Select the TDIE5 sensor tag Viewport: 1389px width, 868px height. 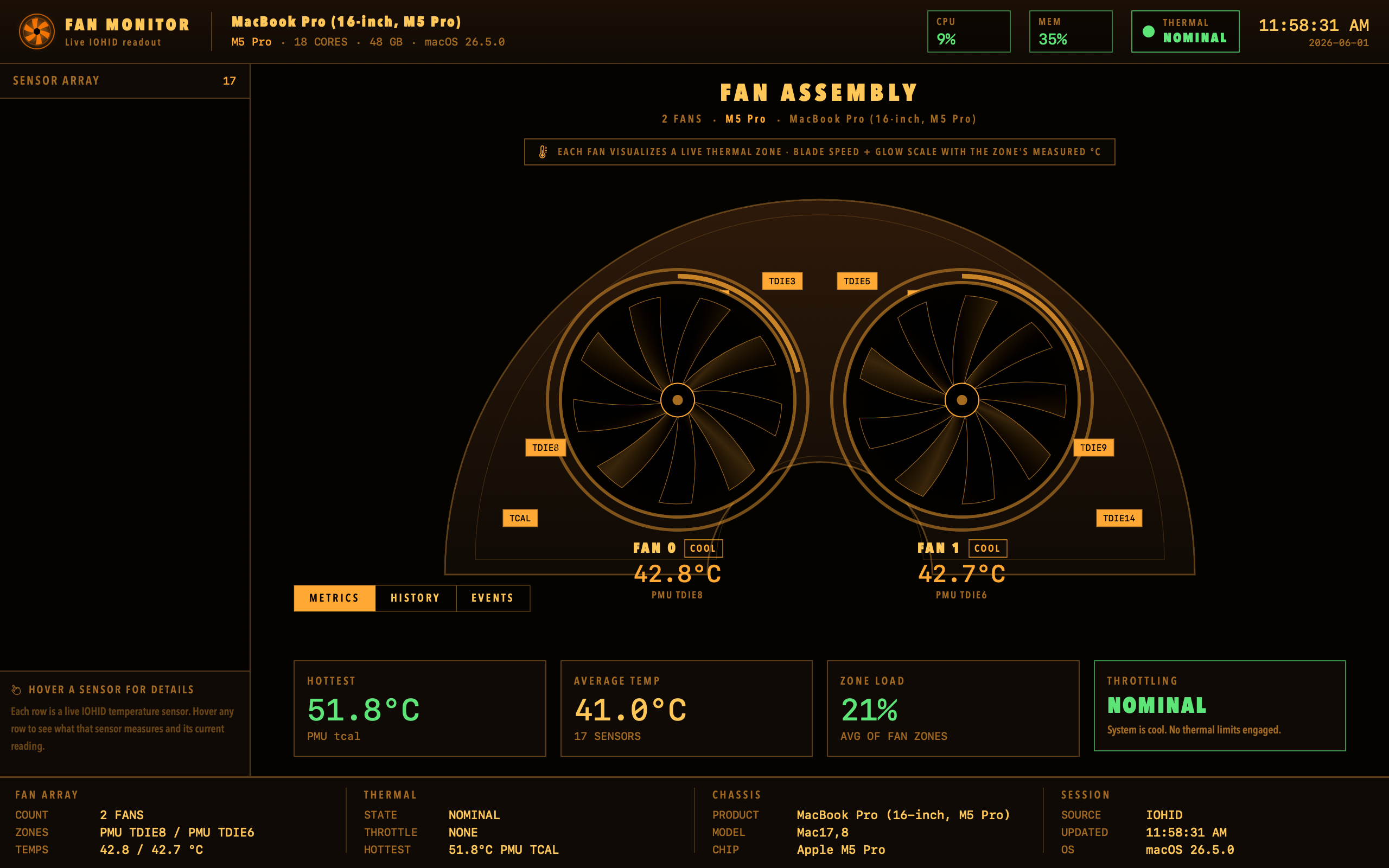pyautogui.click(x=857, y=282)
